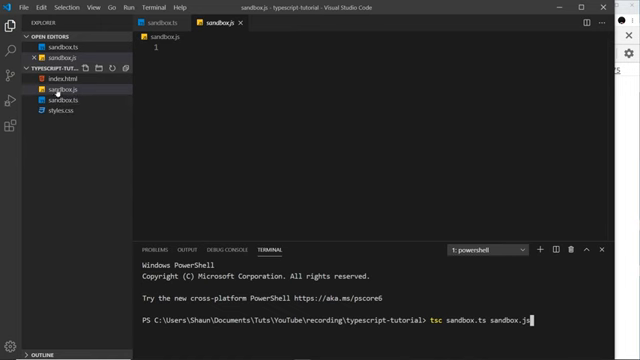Click the VS Code logo icon
The image size is (640, 360).
pyautogui.click(x=7, y=7)
